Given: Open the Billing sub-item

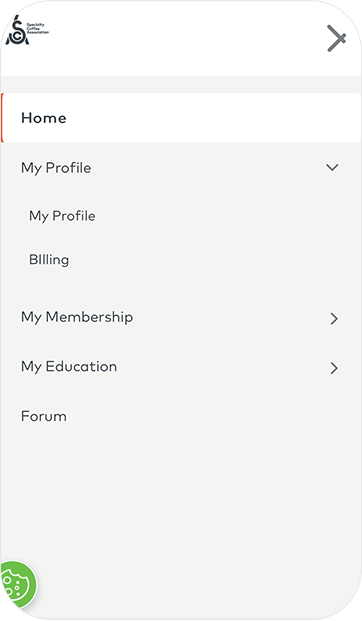Looking at the screenshot, I should pos(49,260).
